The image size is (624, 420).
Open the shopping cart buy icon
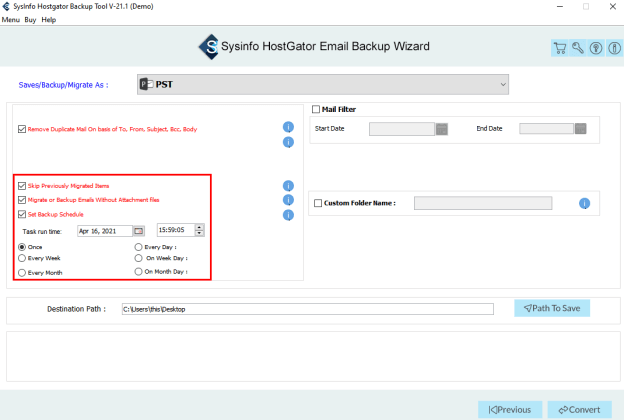pyautogui.click(x=560, y=48)
